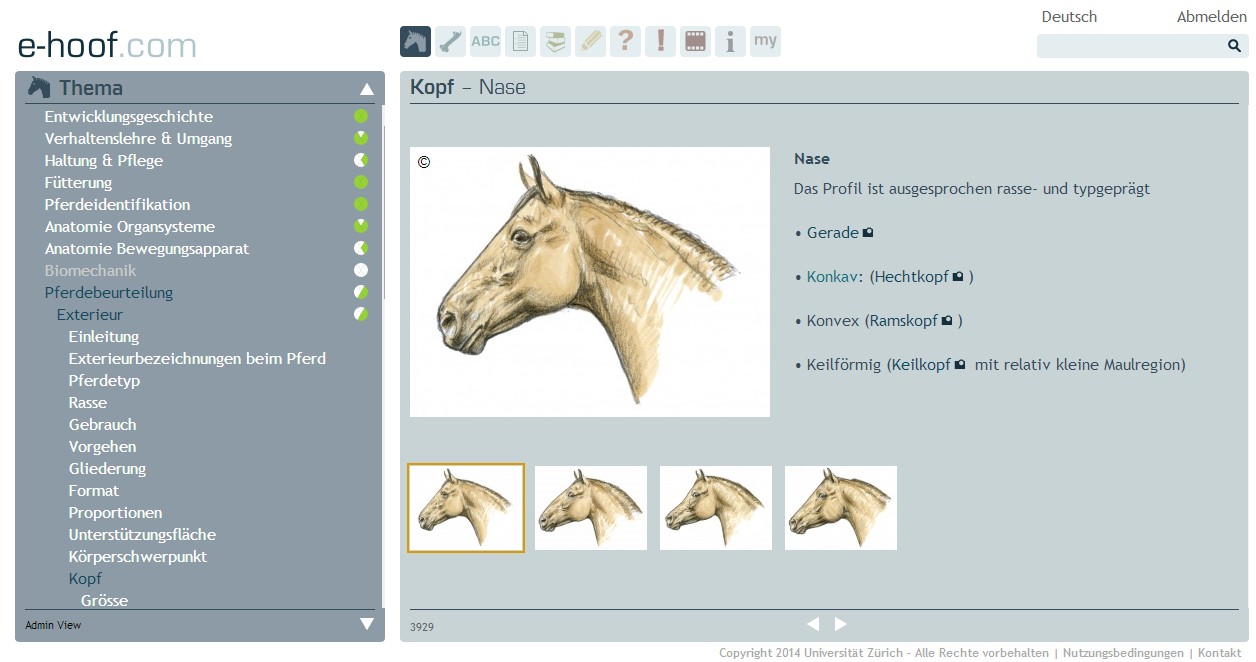Open the wrench tool icon
Viewport: 1256px width, 662px height.
tap(450, 41)
